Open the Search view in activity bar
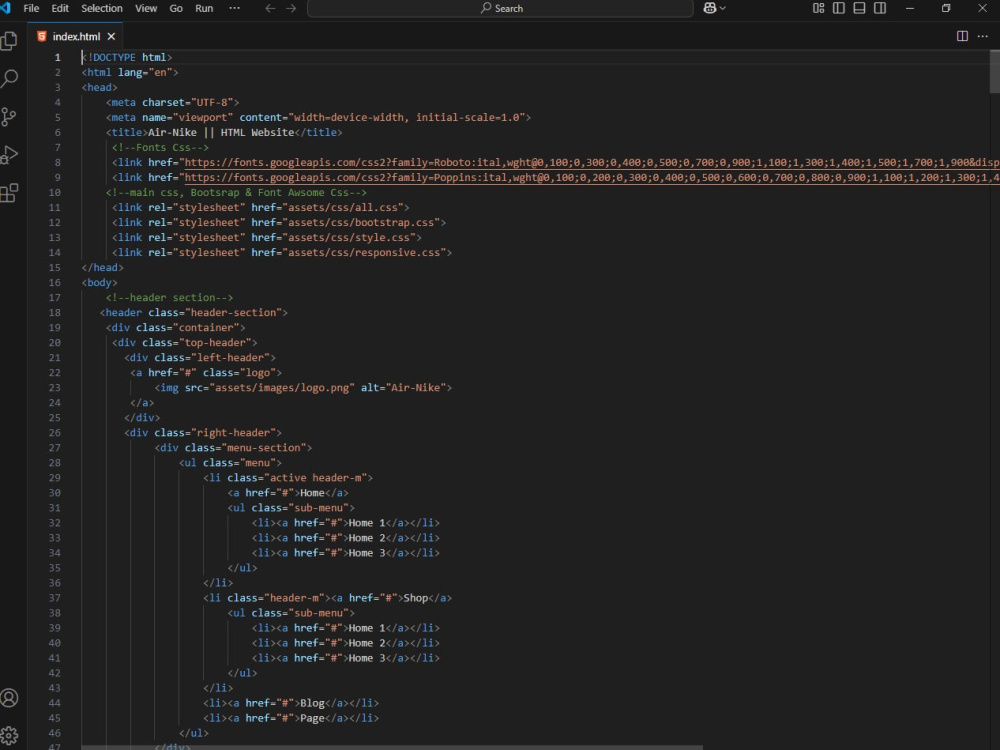The image size is (1000, 750). (10, 78)
